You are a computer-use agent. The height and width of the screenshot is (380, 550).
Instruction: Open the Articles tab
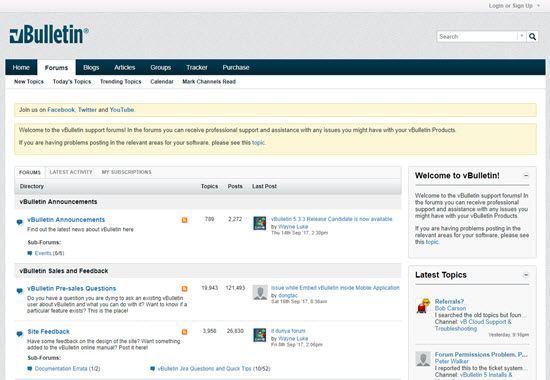[125, 67]
